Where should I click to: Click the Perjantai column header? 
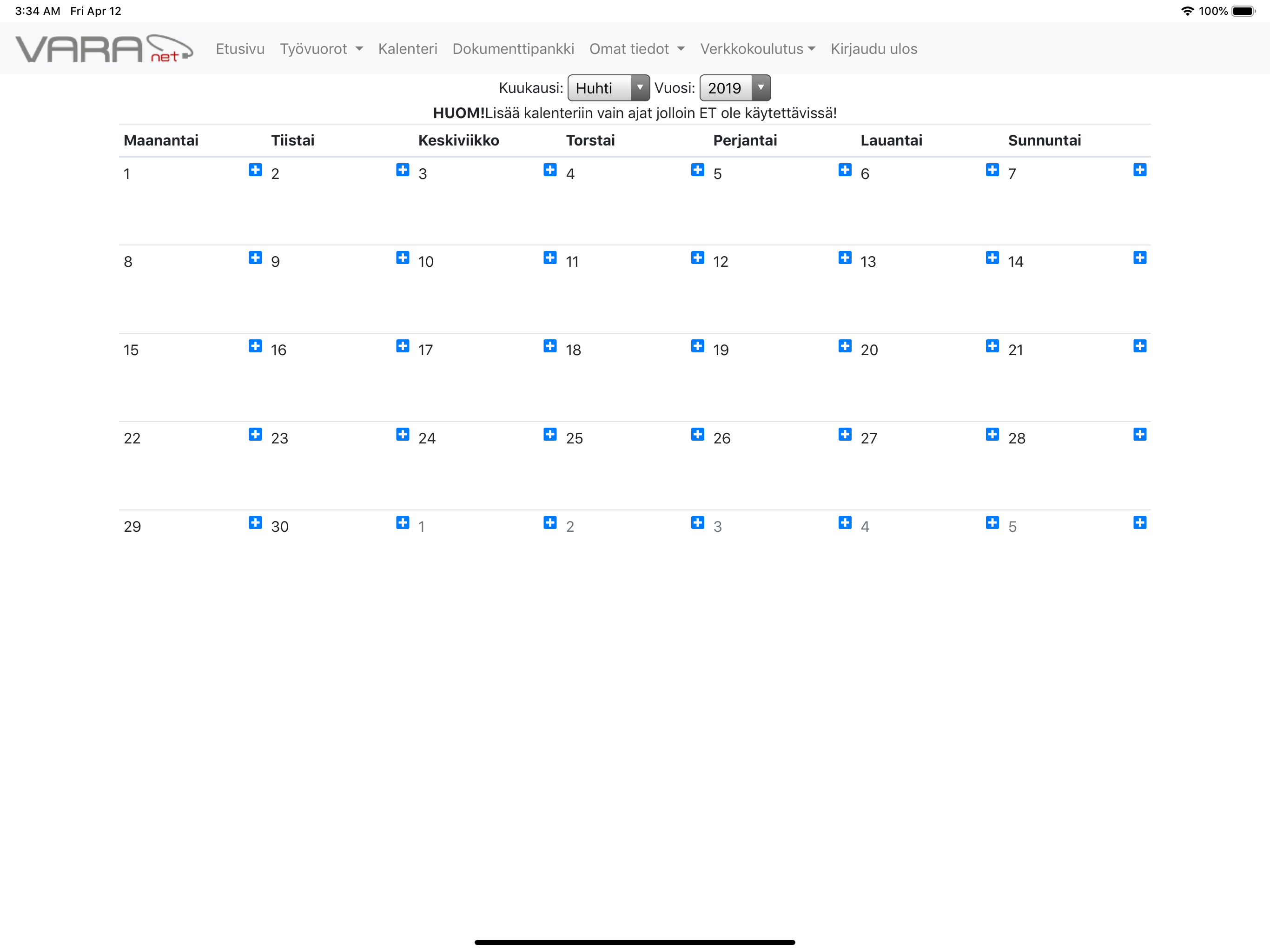[745, 140]
